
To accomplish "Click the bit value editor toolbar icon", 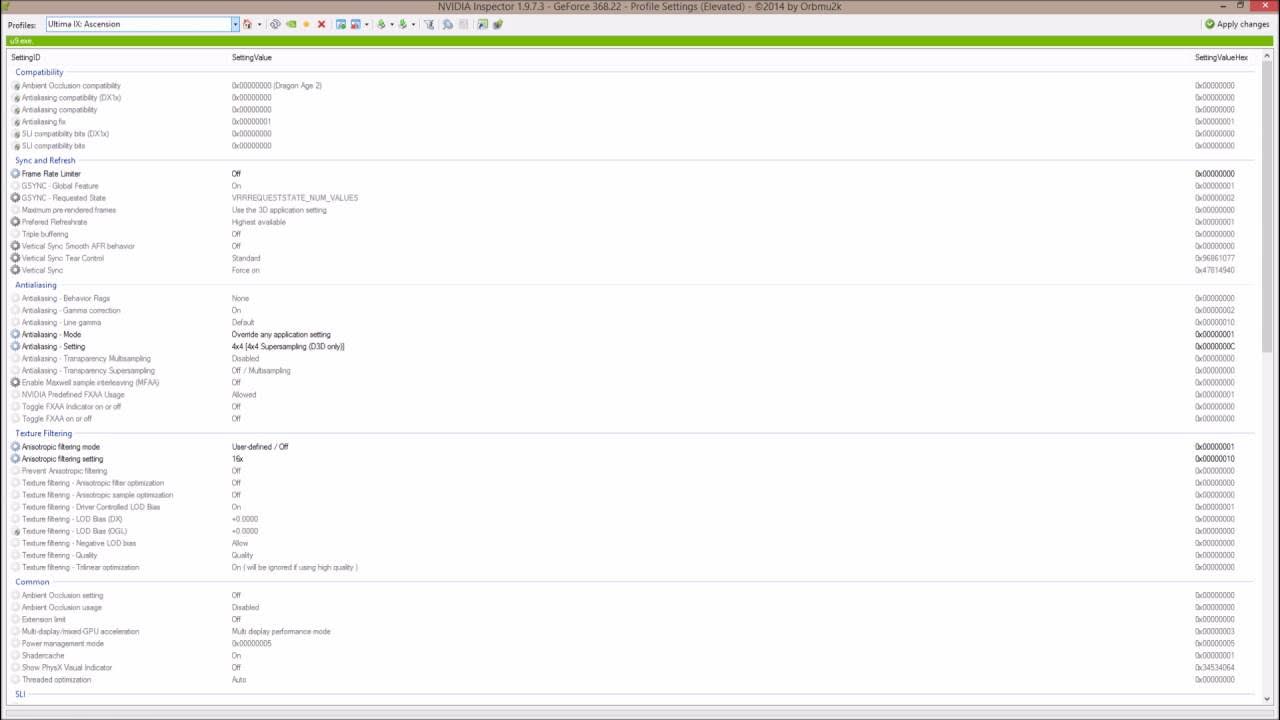I will coord(482,24).
